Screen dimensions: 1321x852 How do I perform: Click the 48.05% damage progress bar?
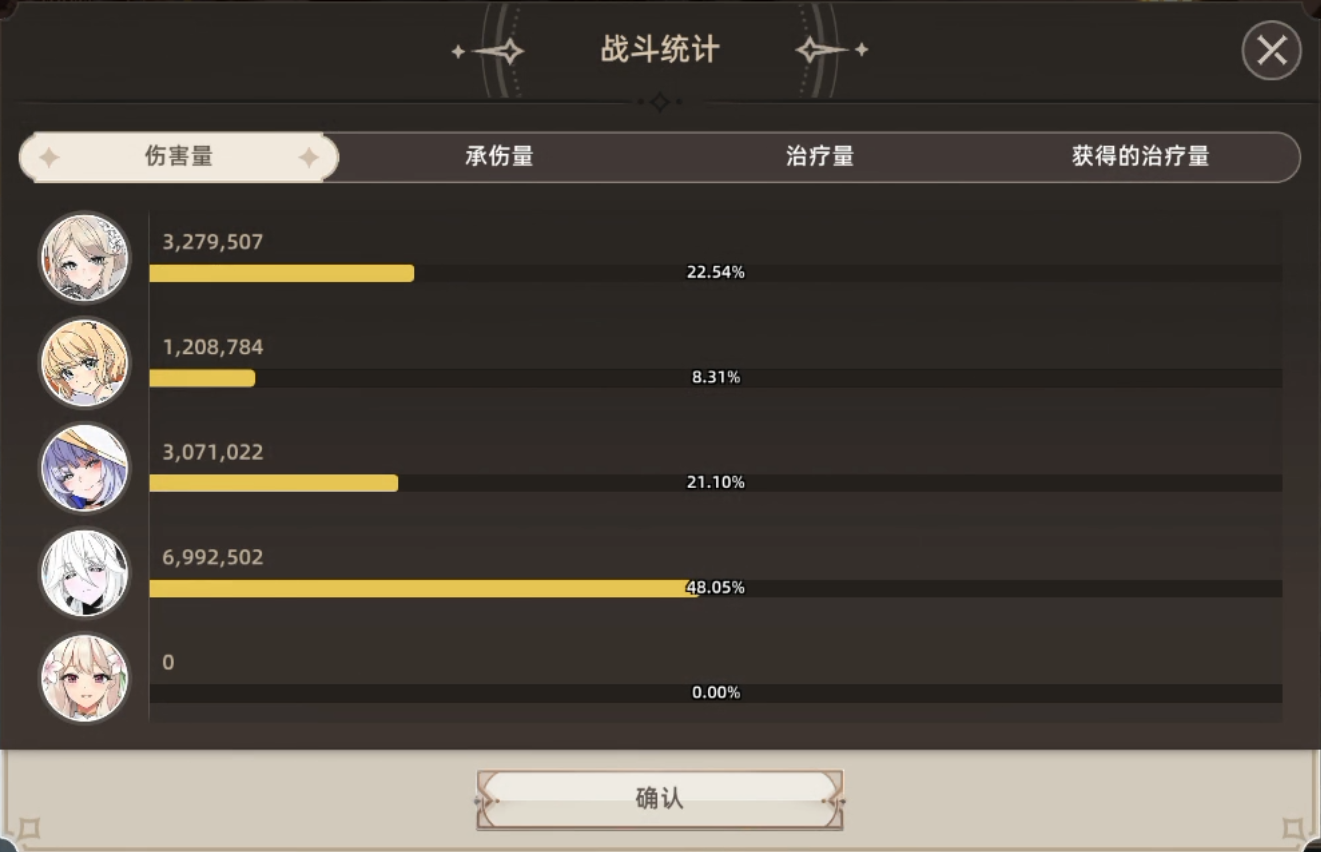click(716, 588)
